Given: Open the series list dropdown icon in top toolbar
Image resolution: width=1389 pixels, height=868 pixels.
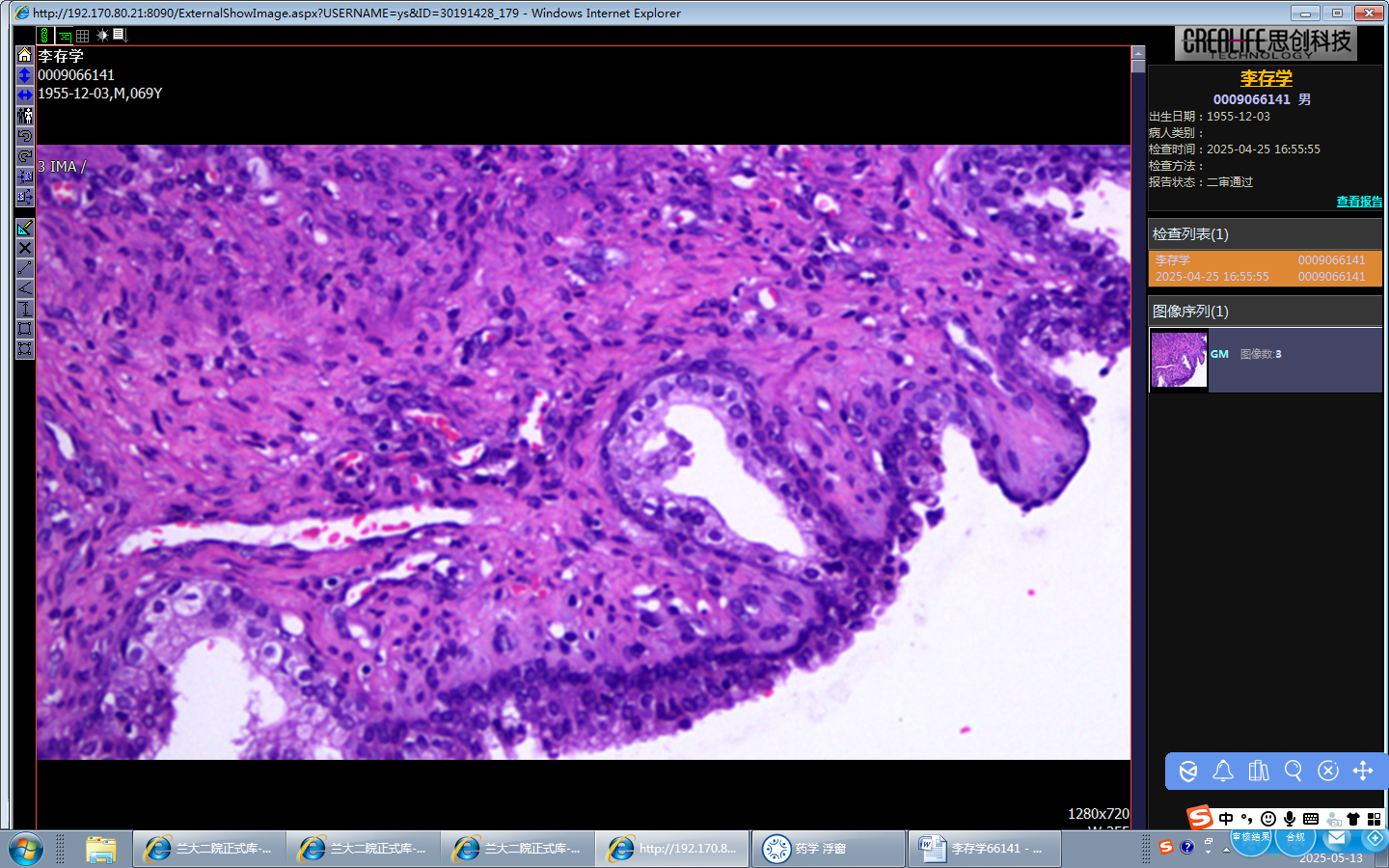Looking at the screenshot, I should pos(121,36).
